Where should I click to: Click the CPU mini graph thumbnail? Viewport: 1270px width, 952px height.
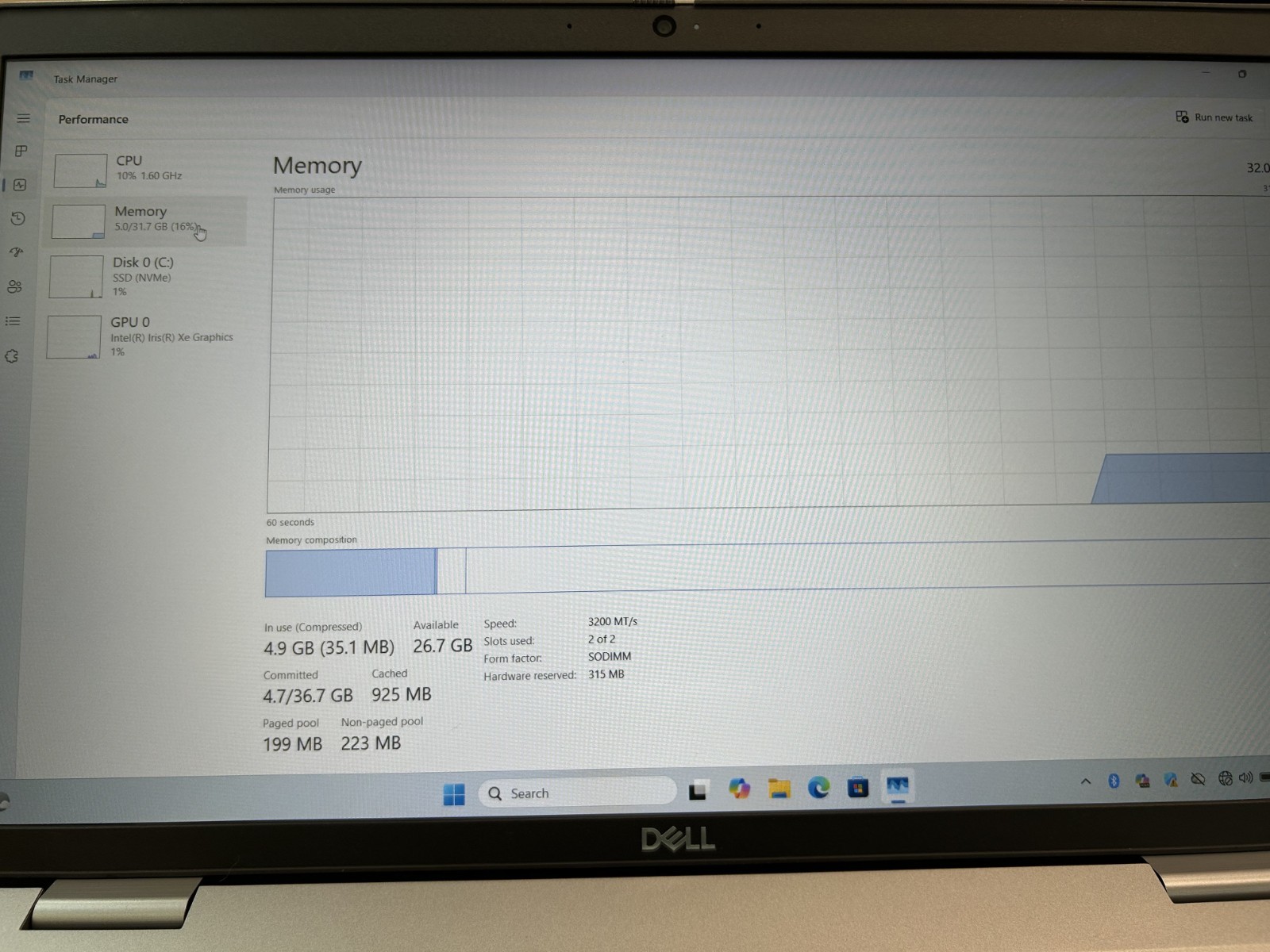[80, 171]
